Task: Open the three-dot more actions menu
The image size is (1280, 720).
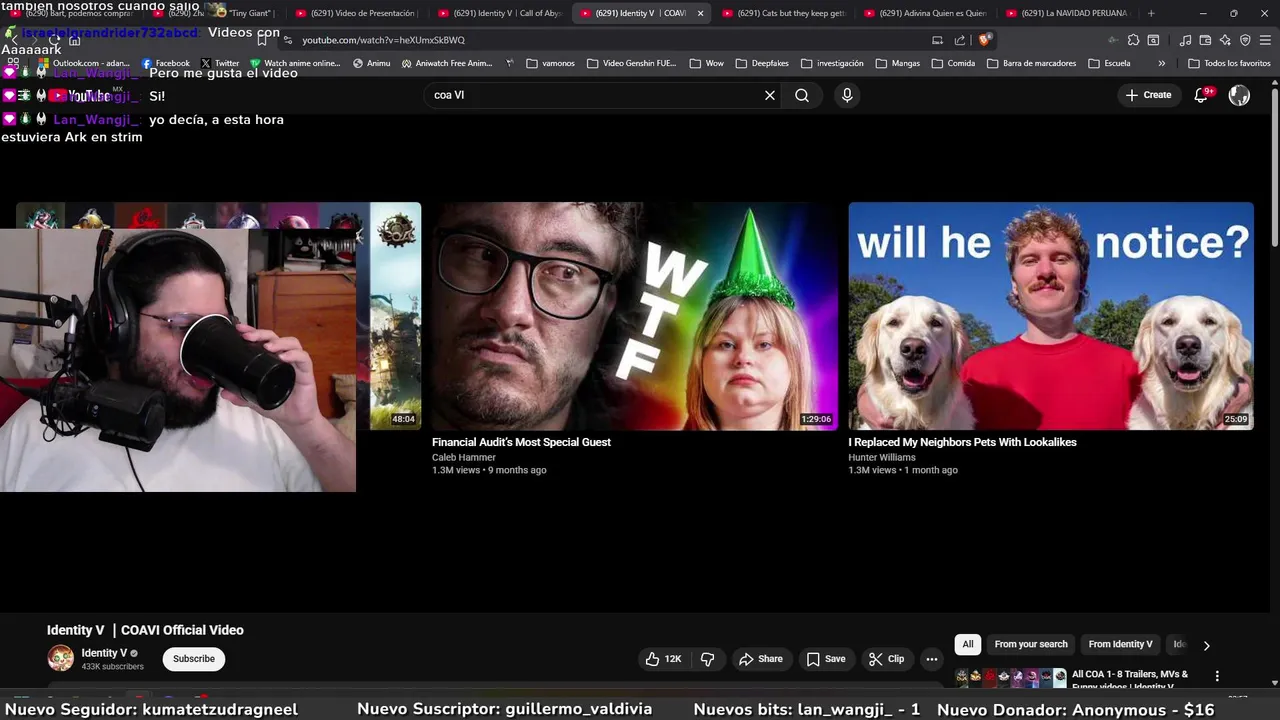Action: pos(931,659)
